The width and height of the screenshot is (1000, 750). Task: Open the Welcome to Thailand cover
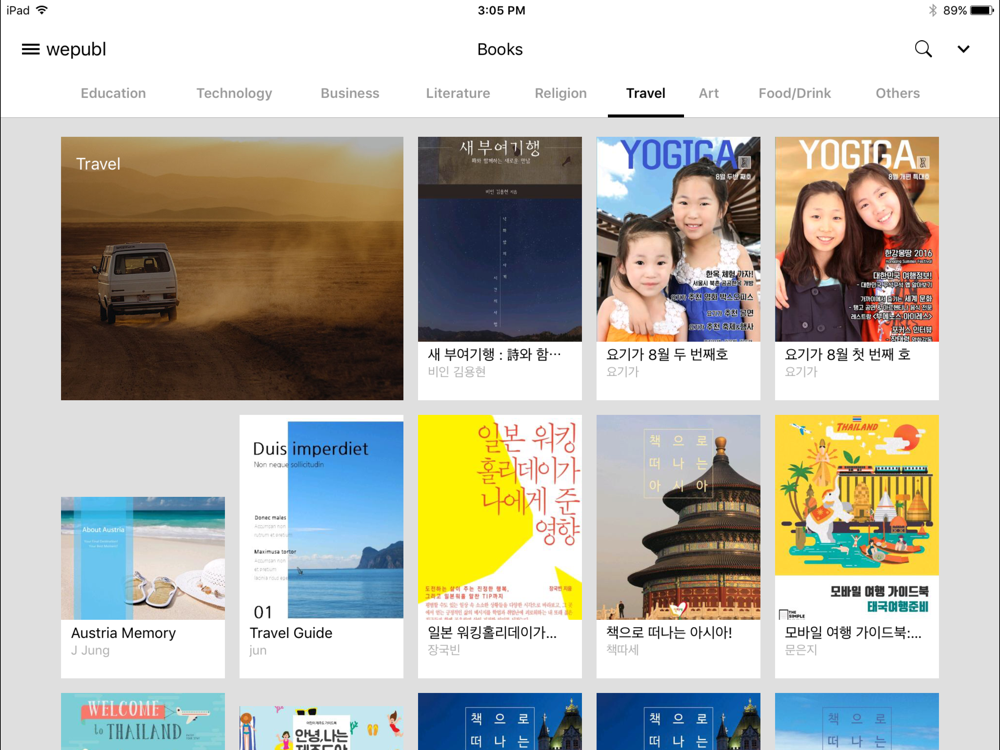[x=143, y=721]
